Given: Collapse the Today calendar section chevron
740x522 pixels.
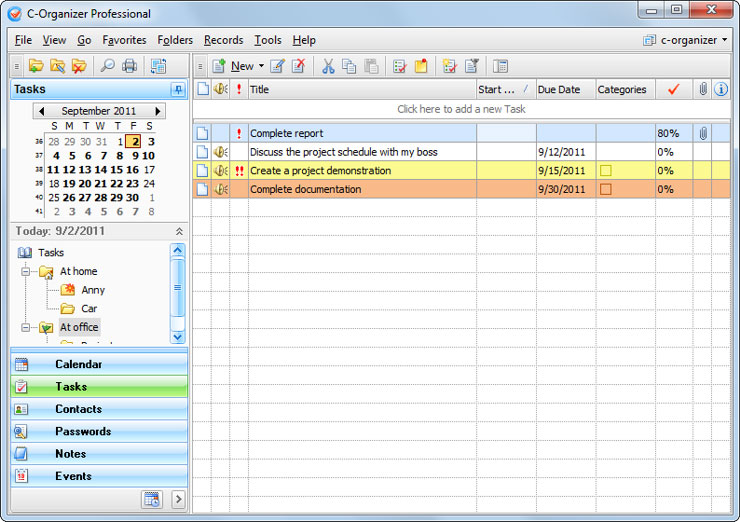Looking at the screenshot, I should 179,231.
